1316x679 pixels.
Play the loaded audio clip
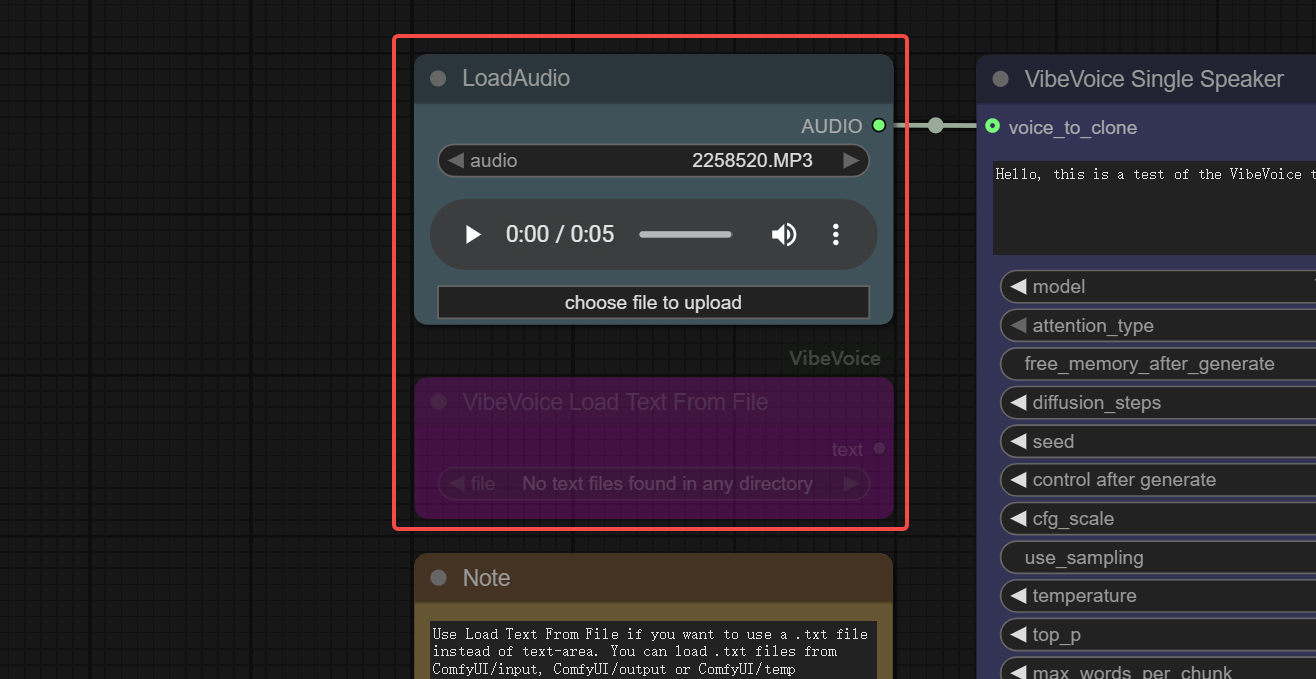point(473,234)
